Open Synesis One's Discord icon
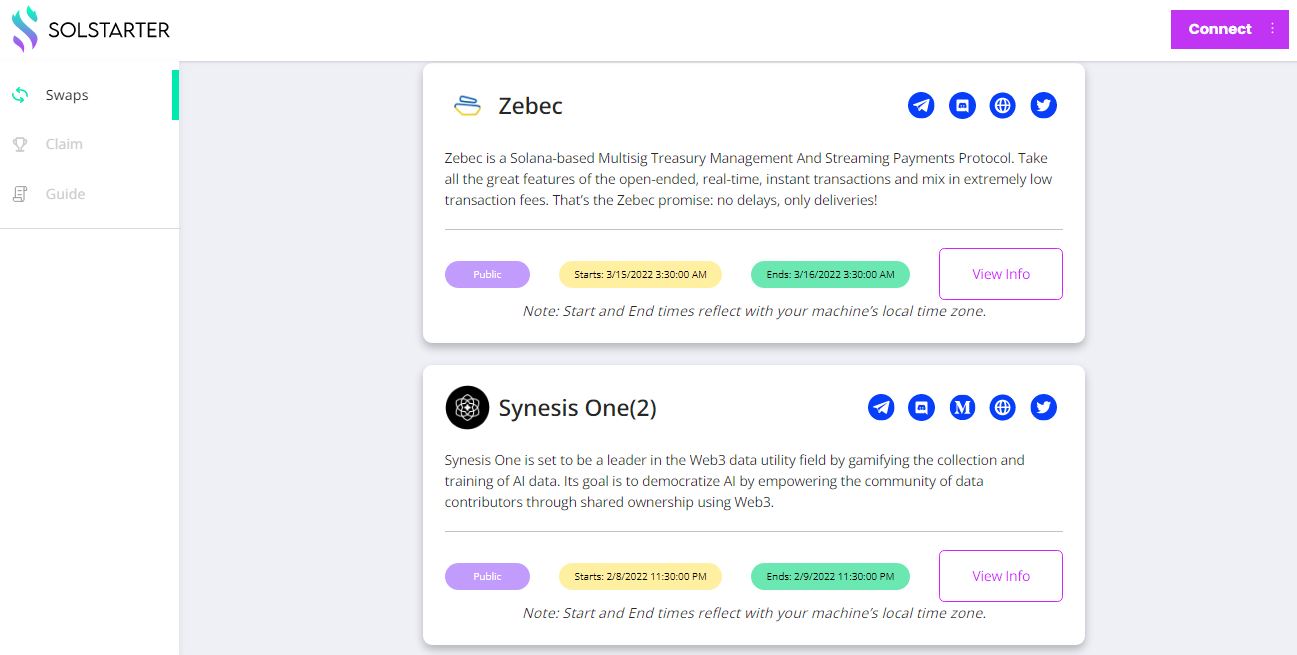Viewport: 1297px width, 655px height. (921, 407)
